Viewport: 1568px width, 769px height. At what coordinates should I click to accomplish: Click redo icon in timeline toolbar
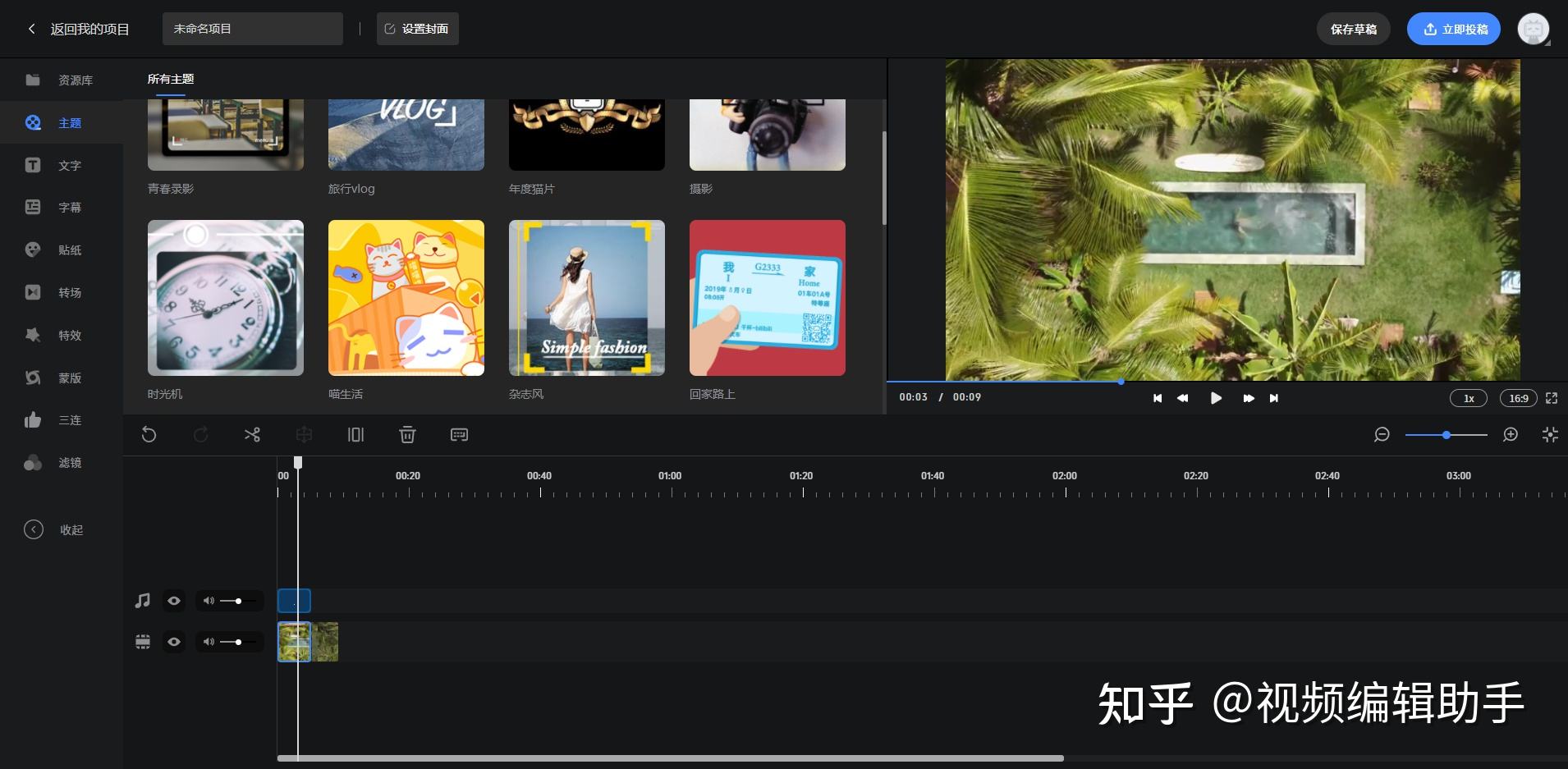pos(200,434)
